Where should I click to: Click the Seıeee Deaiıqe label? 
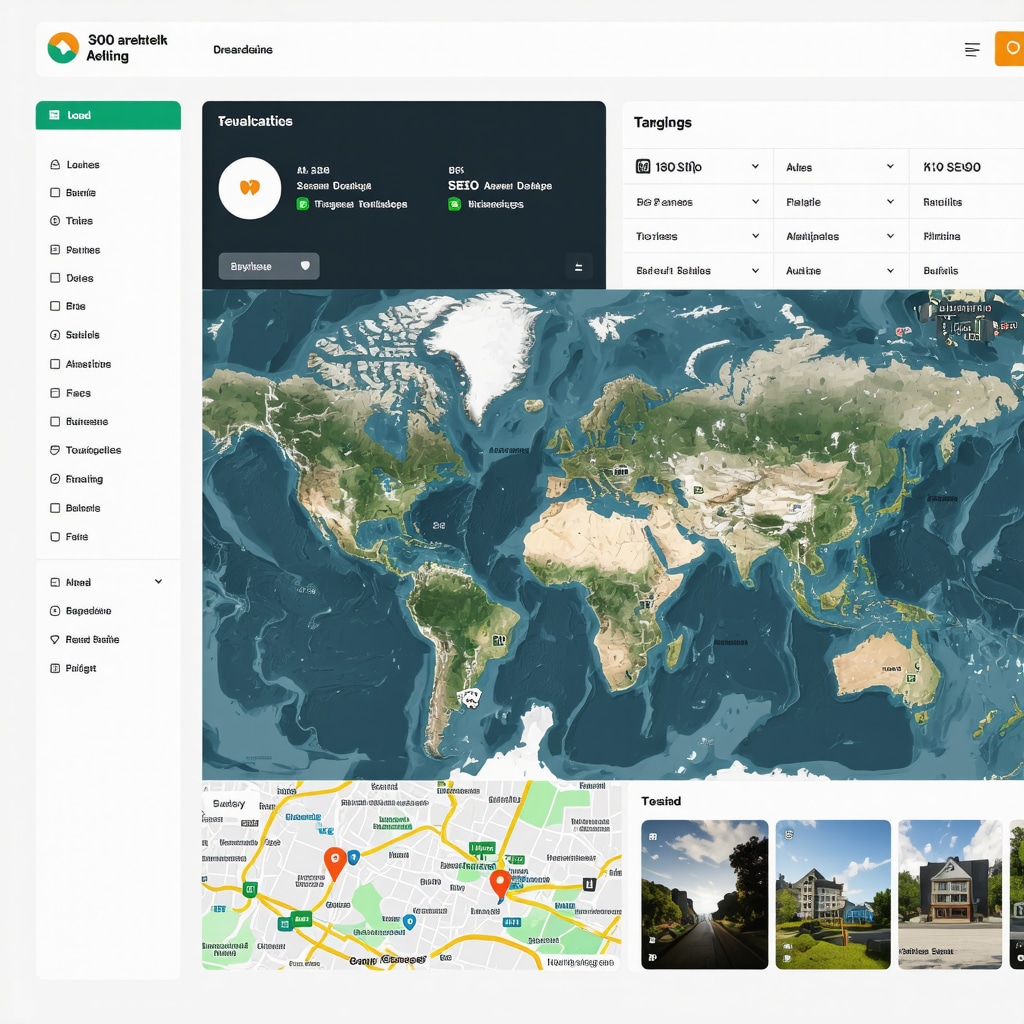click(x=334, y=186)
